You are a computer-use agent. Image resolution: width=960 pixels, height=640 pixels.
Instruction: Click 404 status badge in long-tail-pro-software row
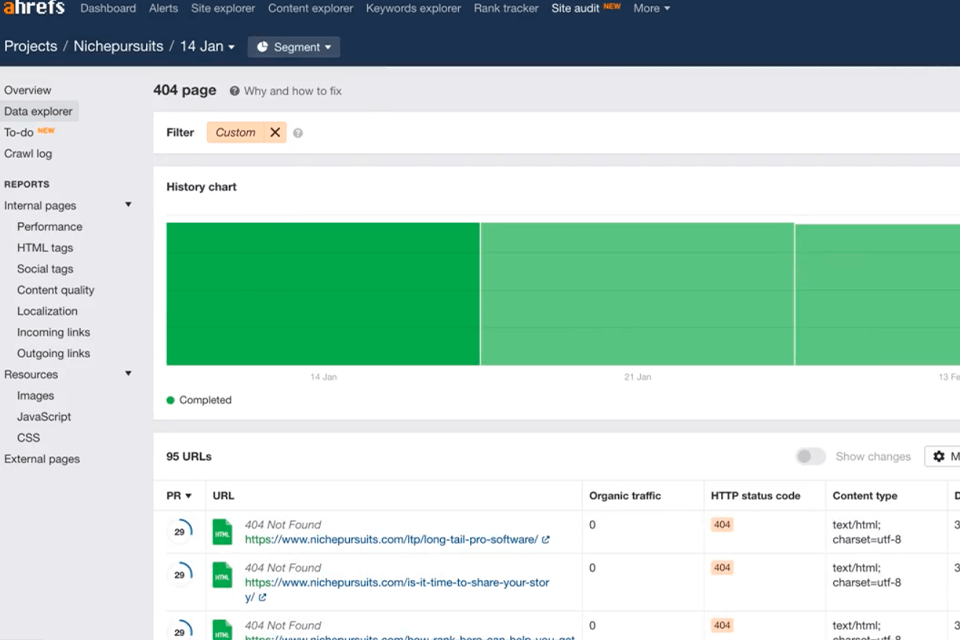coord(722,525)
